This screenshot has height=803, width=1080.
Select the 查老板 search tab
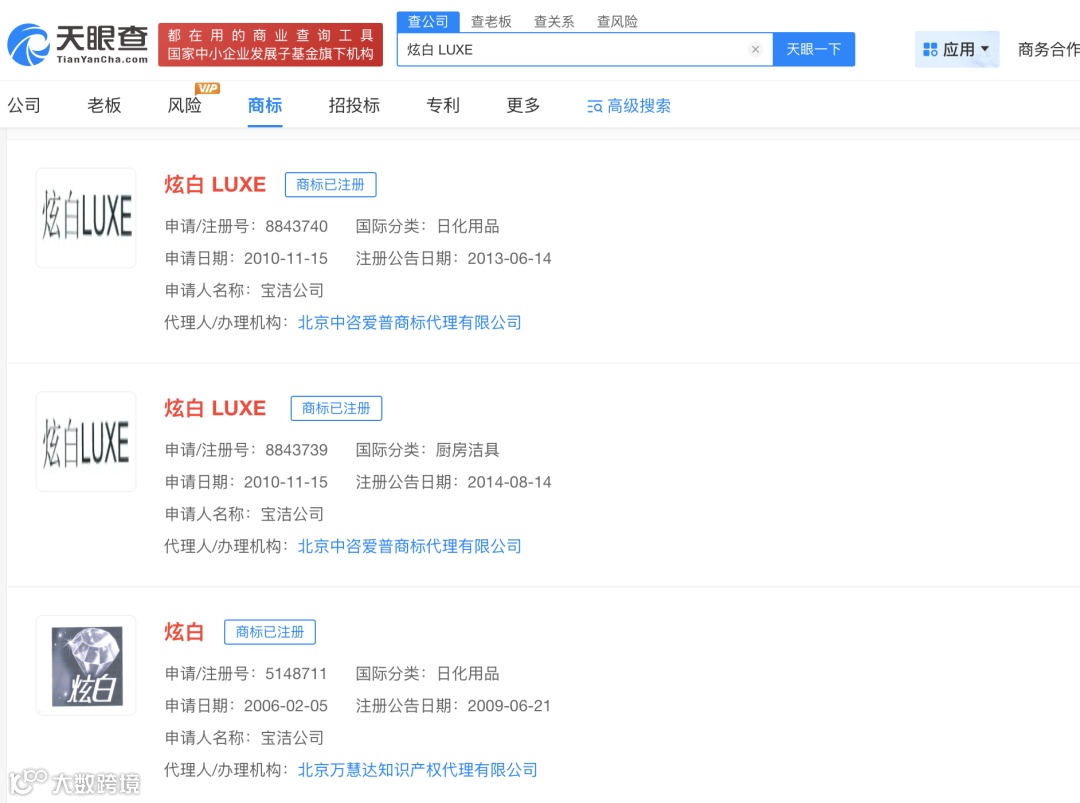click(x=491, y=22)
